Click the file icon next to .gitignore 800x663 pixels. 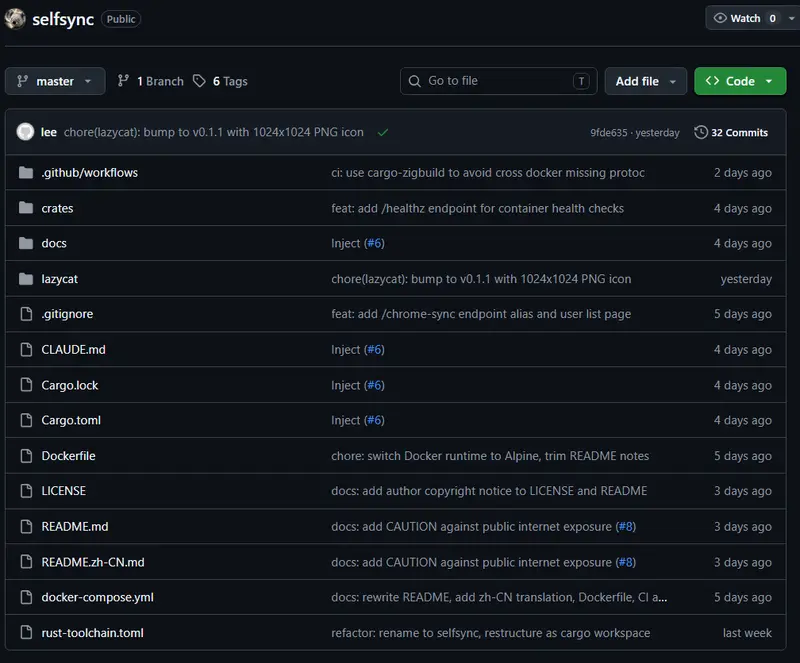point(26,314)
